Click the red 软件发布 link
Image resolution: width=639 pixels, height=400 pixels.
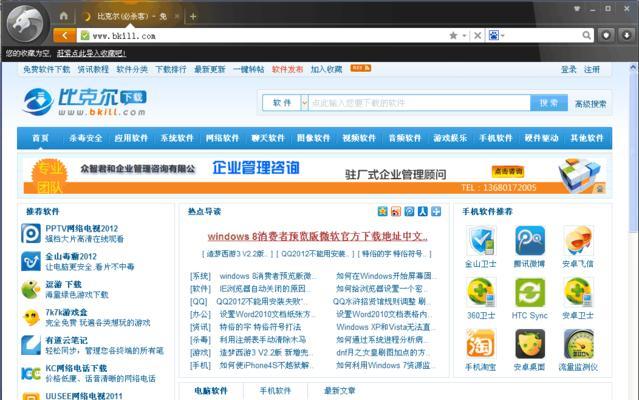pos(288,69)
